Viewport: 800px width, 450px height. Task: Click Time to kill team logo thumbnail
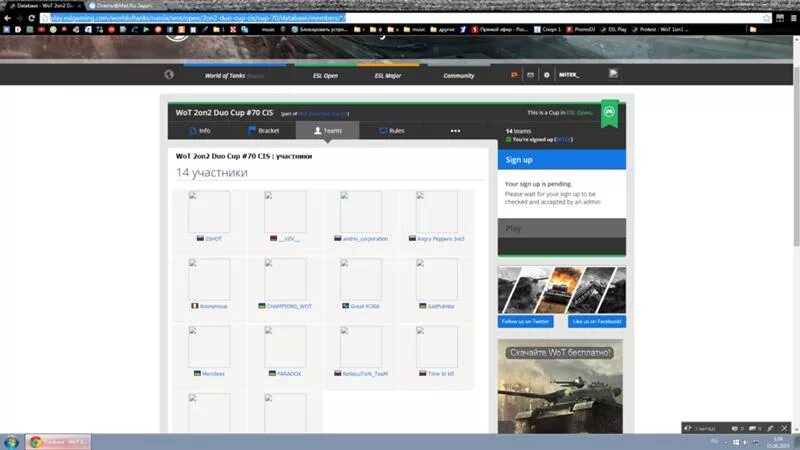437,346
